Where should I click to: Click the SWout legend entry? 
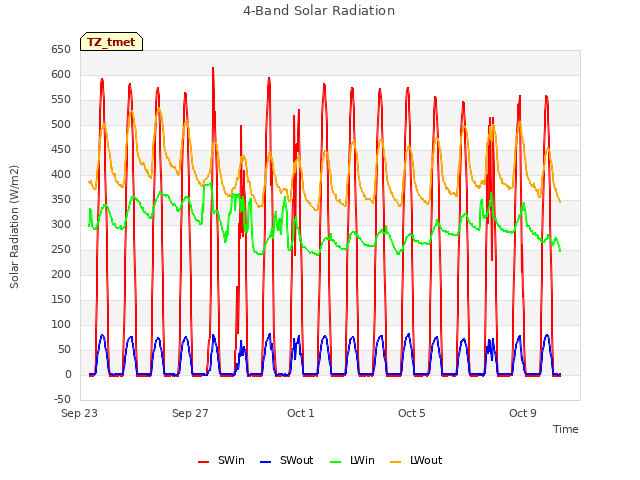[287, 460]
